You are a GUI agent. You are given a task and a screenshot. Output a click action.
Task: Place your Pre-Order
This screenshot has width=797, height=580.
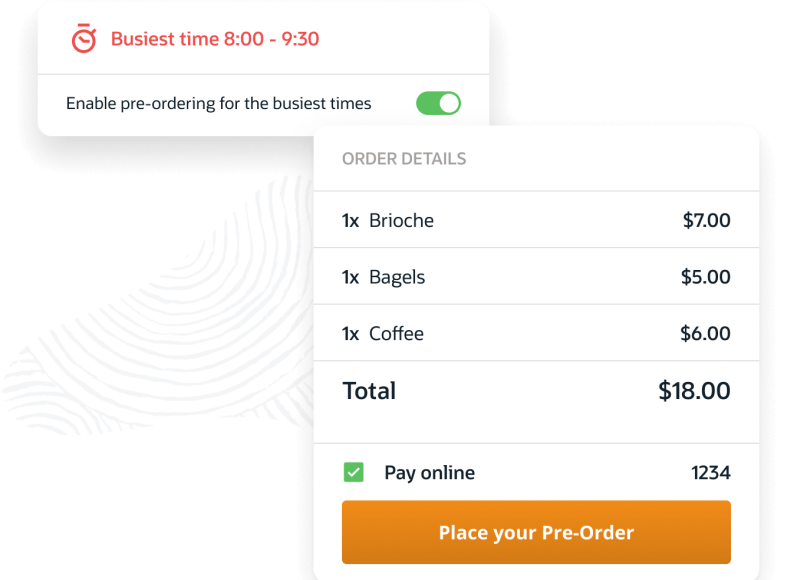click(x=536, y=532)
